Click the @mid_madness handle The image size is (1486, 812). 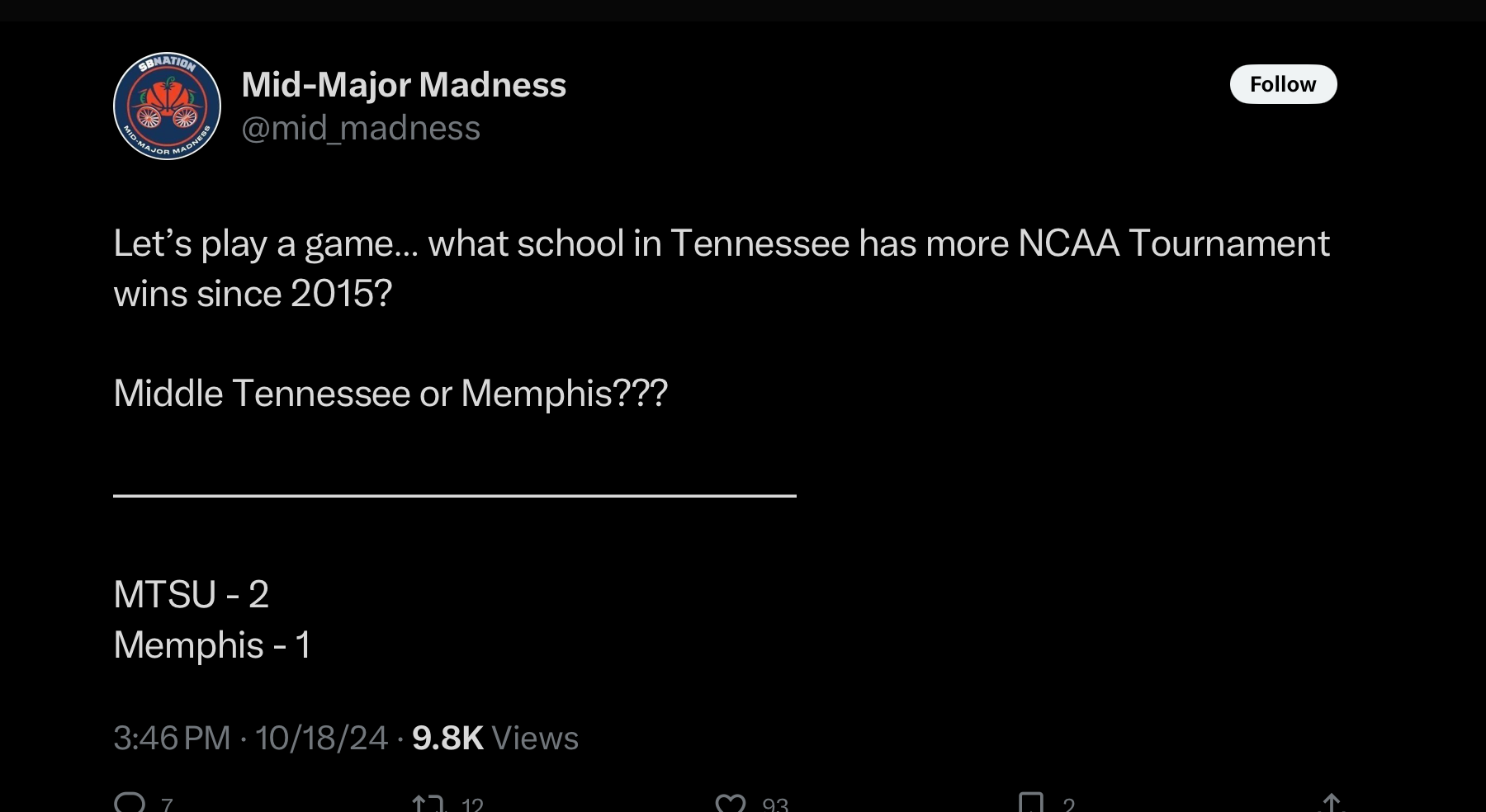361,129
